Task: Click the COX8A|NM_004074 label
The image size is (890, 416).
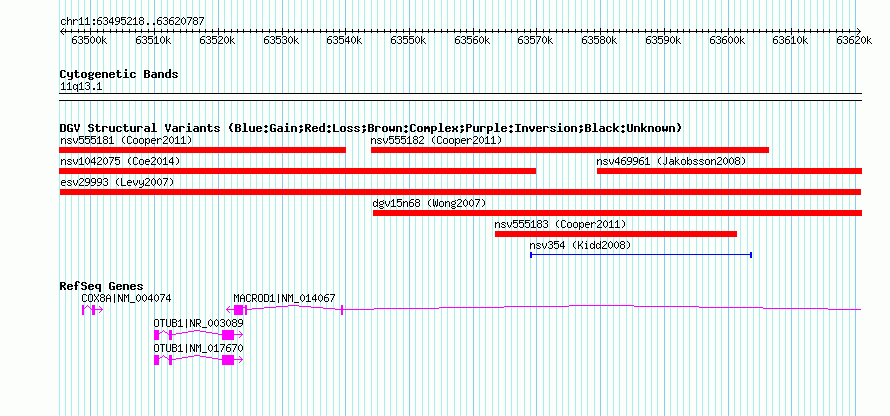Action: point(127,298)
